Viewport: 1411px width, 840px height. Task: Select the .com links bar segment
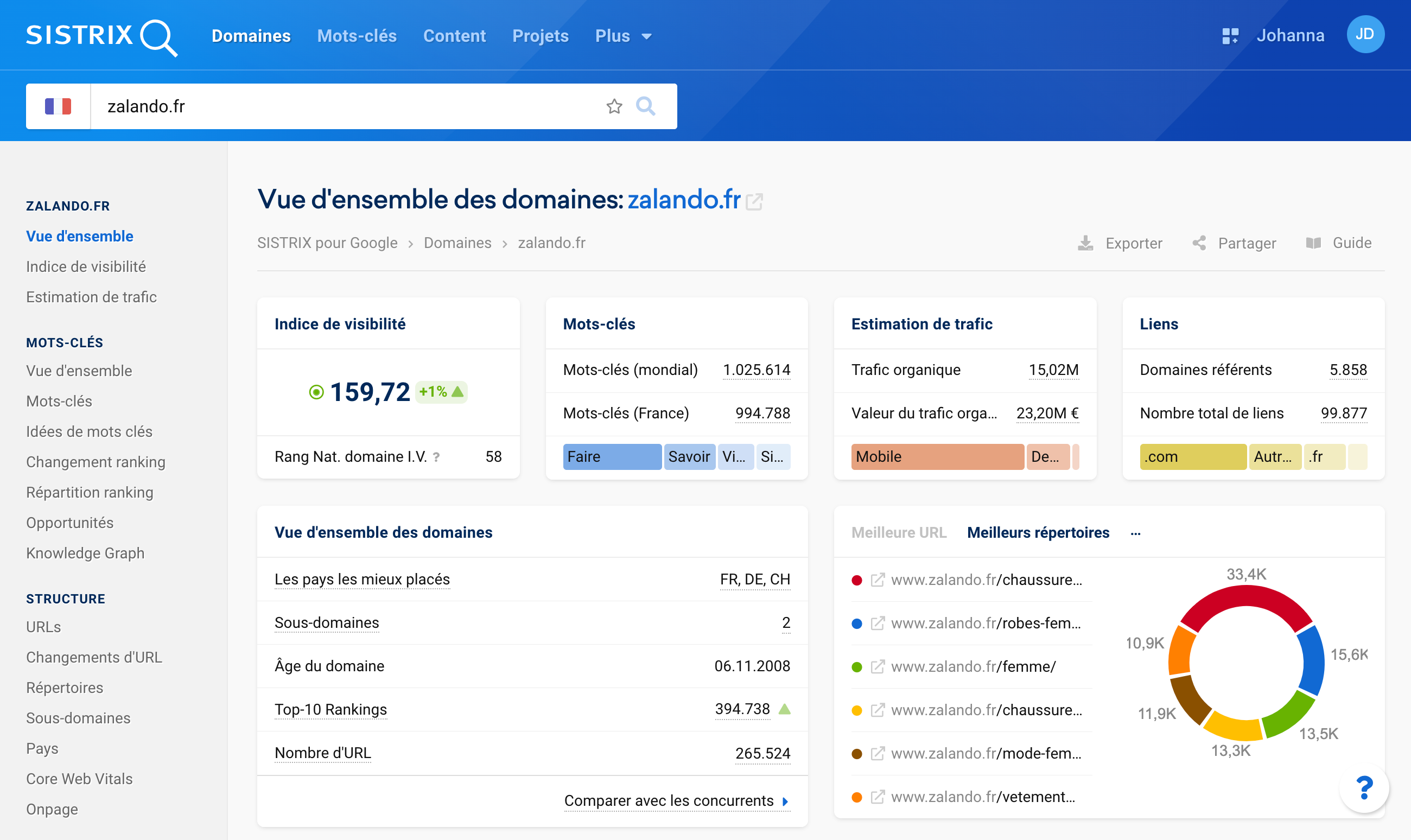(x=1192, y=457)
